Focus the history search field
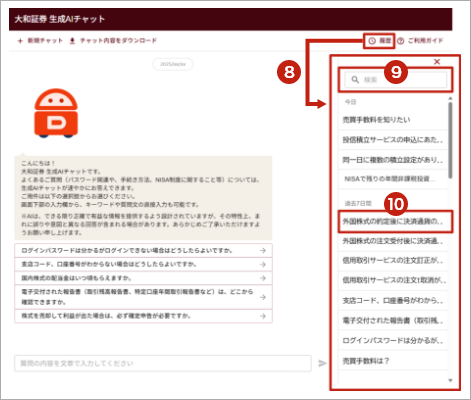 pyautogui.click(x=395, y=80)
